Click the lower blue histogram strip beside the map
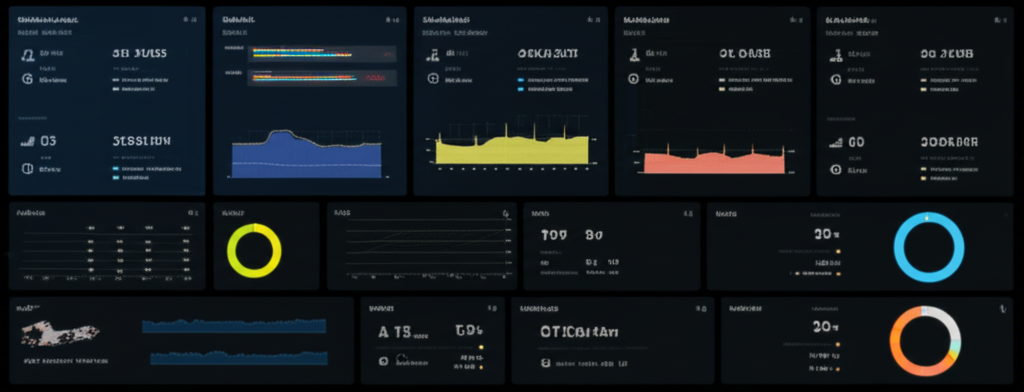Viewport: 1024px width, 392px height. (238, 357)
